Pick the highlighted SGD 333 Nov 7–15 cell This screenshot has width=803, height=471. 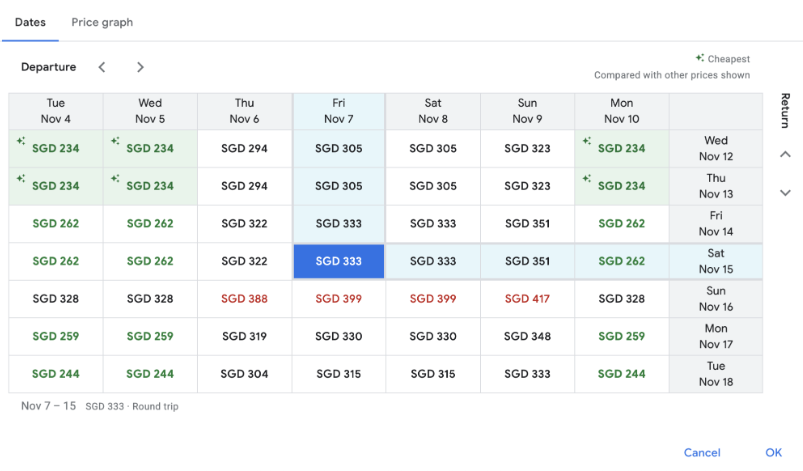pos(339,262)
